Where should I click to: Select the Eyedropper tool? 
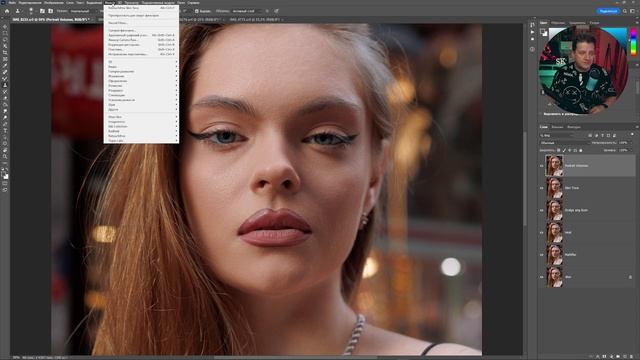click(5, 66)
